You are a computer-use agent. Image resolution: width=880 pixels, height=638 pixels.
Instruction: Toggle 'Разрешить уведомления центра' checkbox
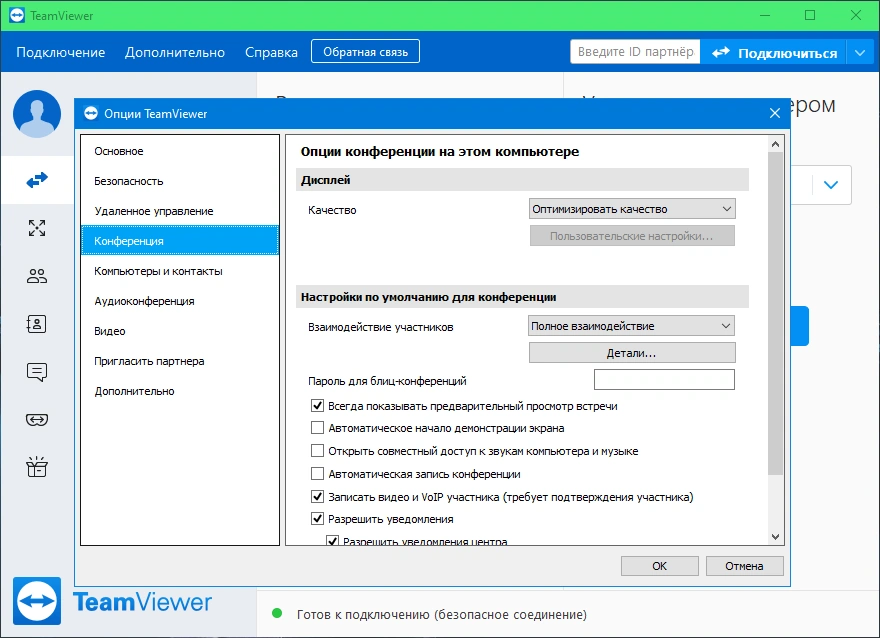click(332, 540)
